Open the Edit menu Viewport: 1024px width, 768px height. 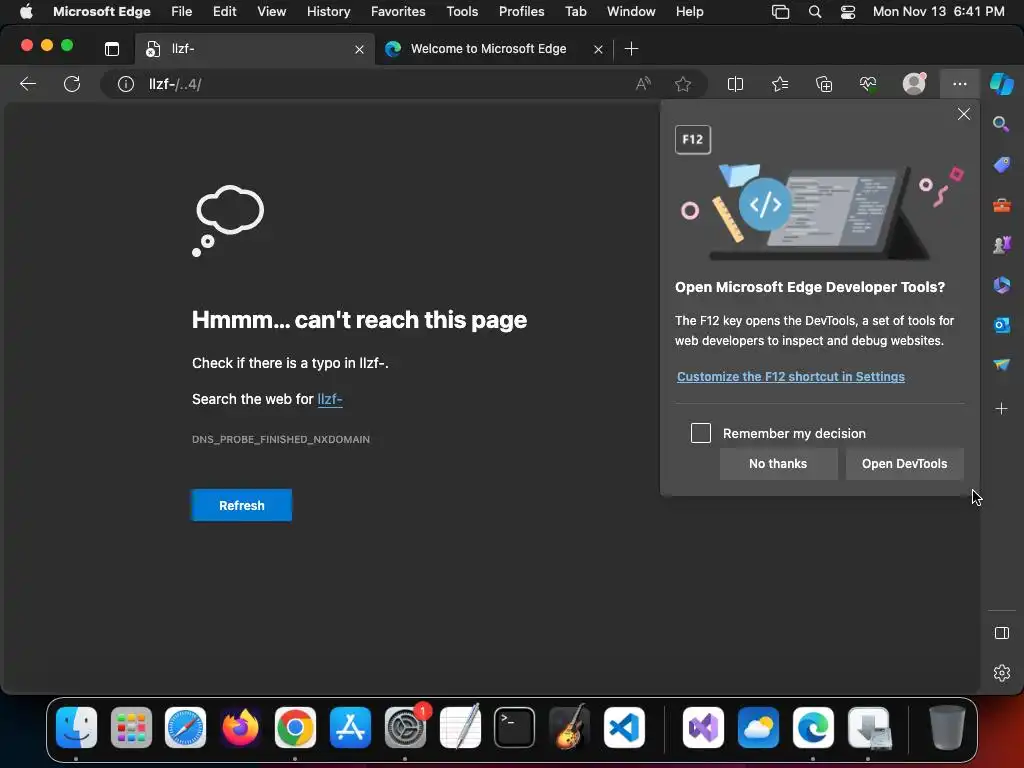click(225, 11)
